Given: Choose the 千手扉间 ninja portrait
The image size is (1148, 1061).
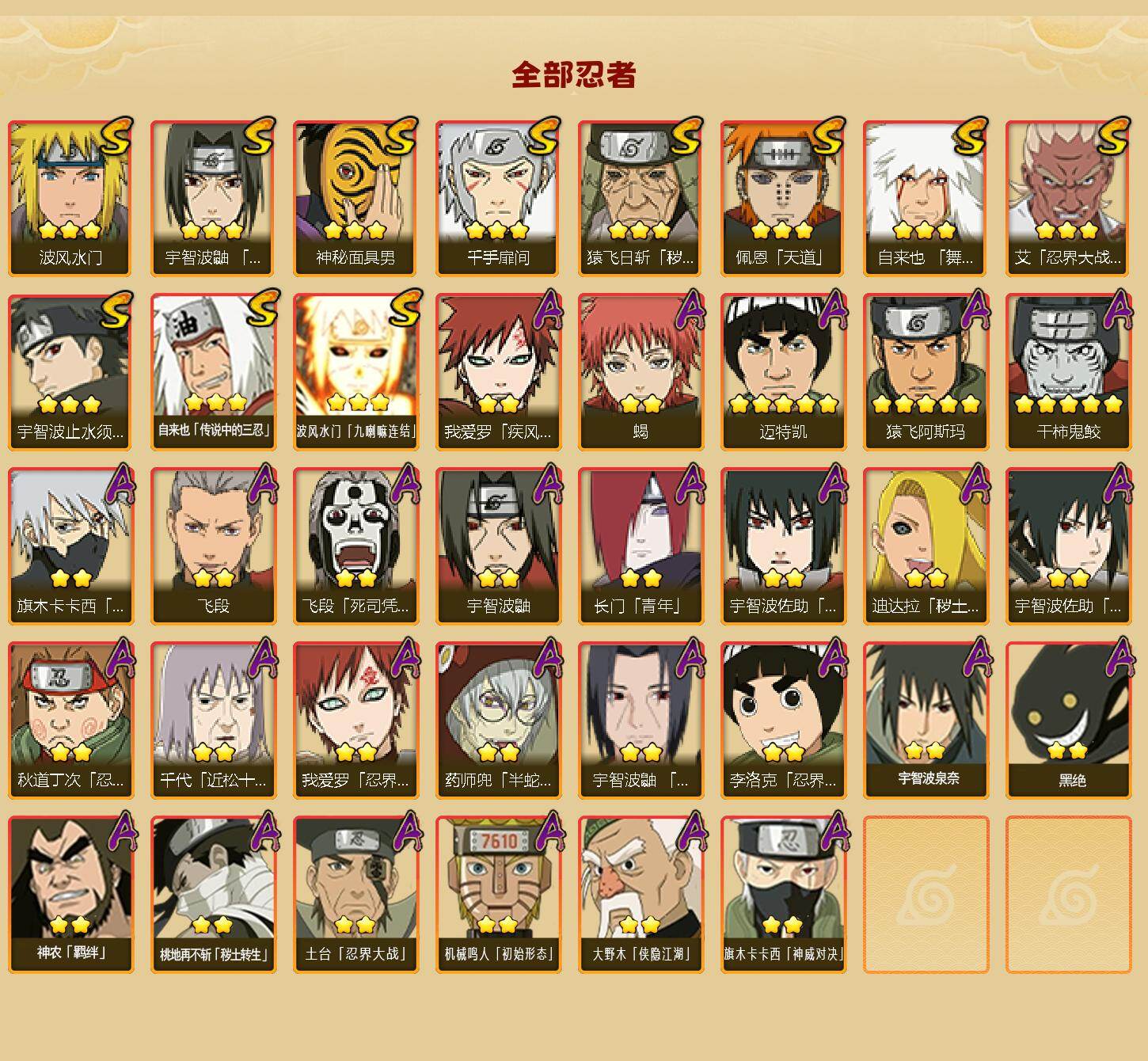Looking at the screenshot, I should [x=499, y=198].
